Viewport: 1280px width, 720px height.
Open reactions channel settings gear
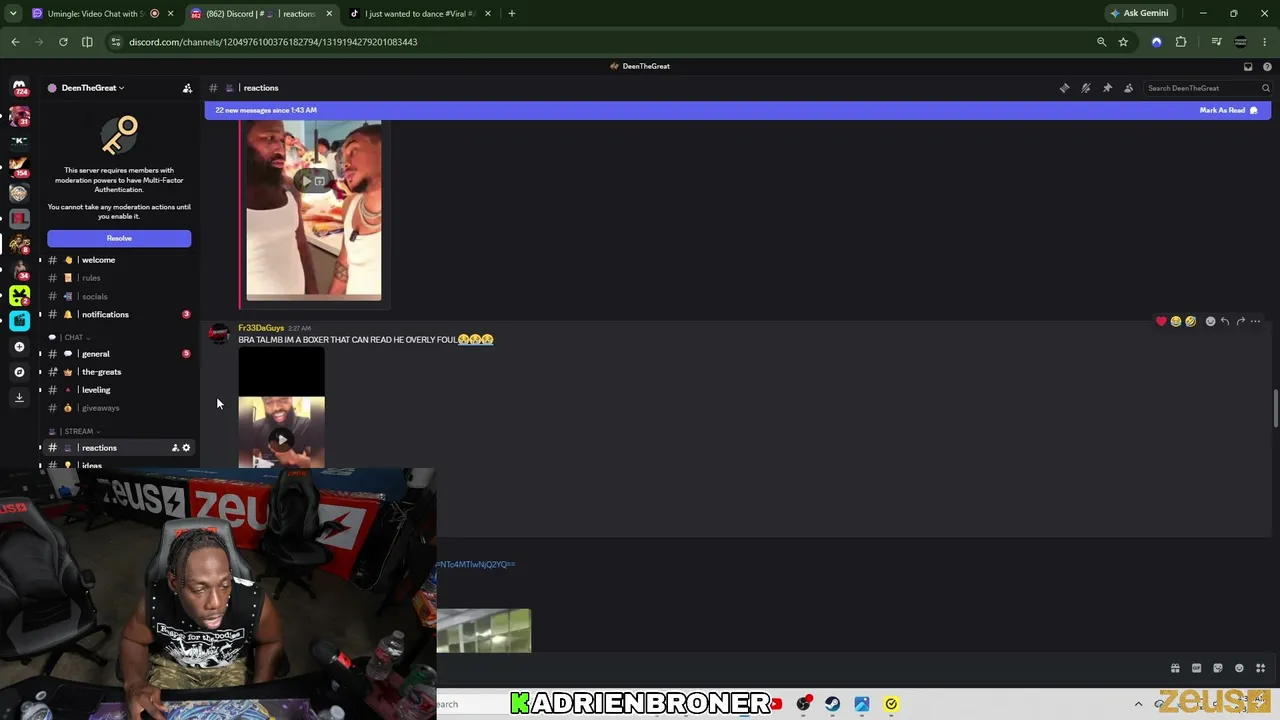(186, 448)
